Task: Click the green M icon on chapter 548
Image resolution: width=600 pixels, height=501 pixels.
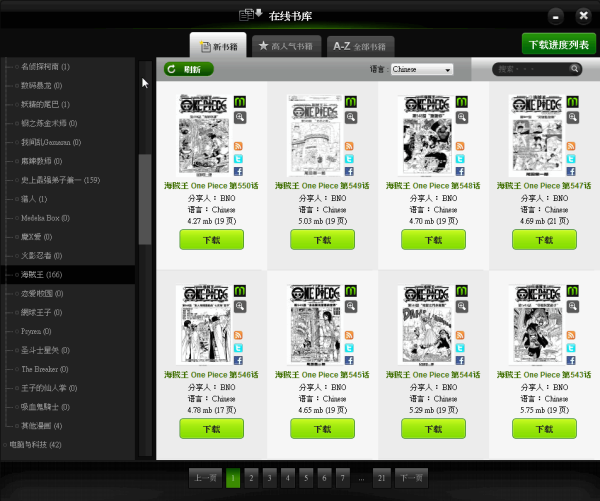Action: (462, 102)
